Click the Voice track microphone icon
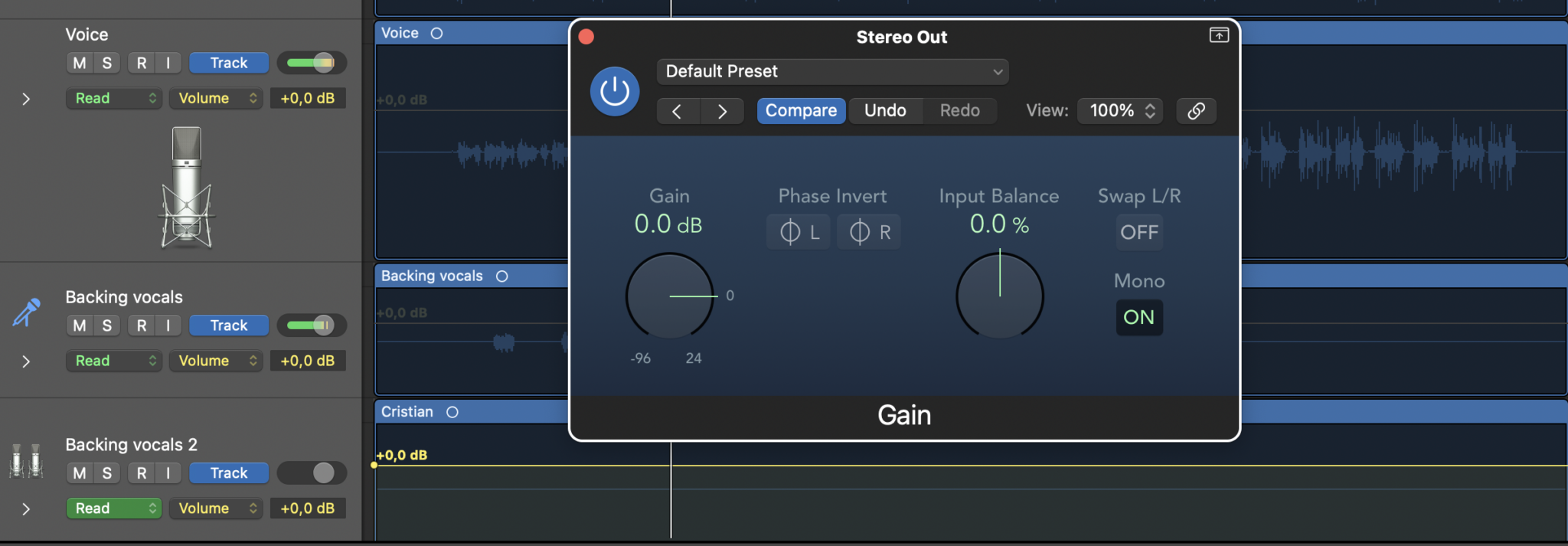 coord(186,188)
